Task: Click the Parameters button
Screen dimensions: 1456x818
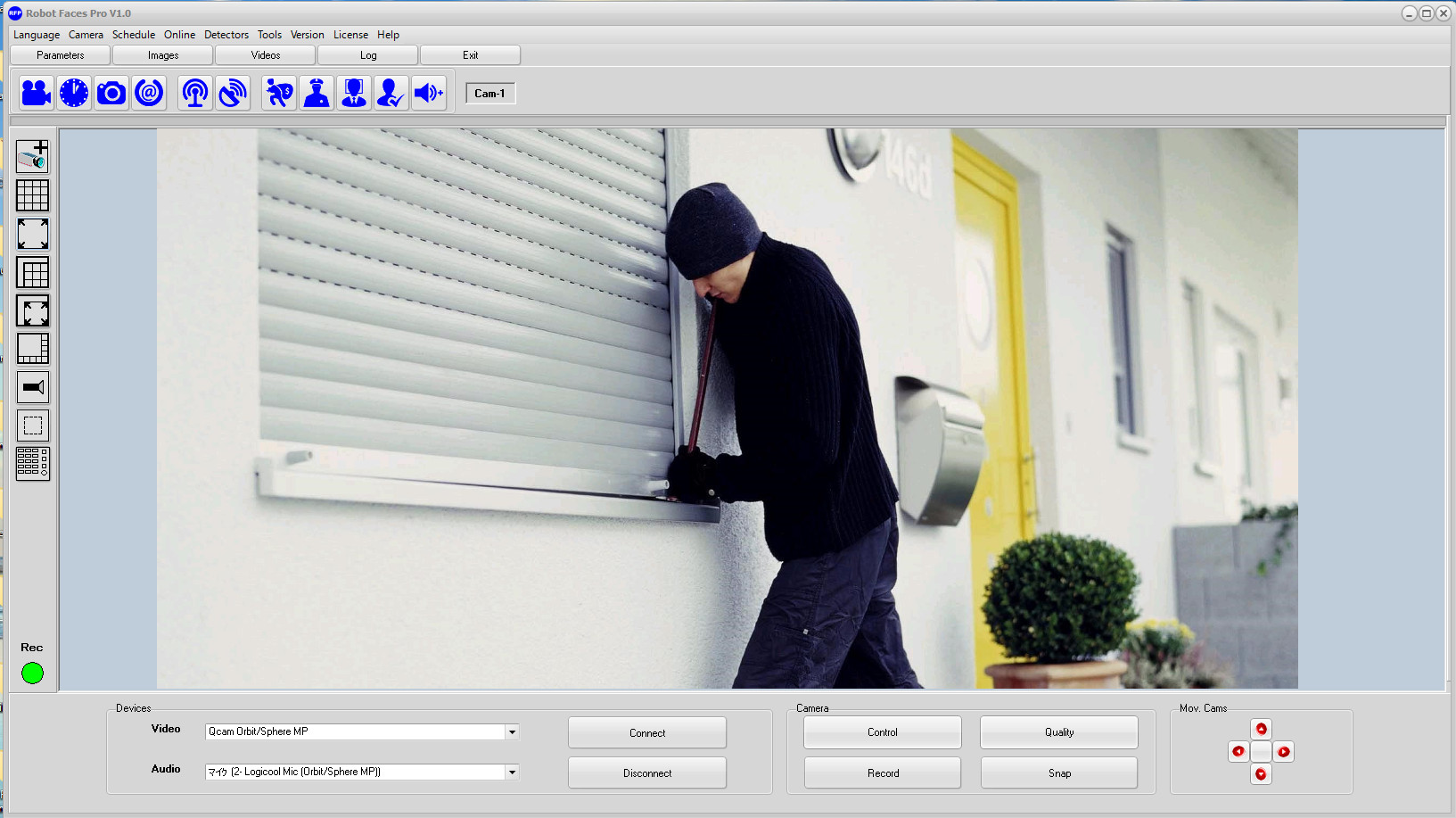Action: 61,55
